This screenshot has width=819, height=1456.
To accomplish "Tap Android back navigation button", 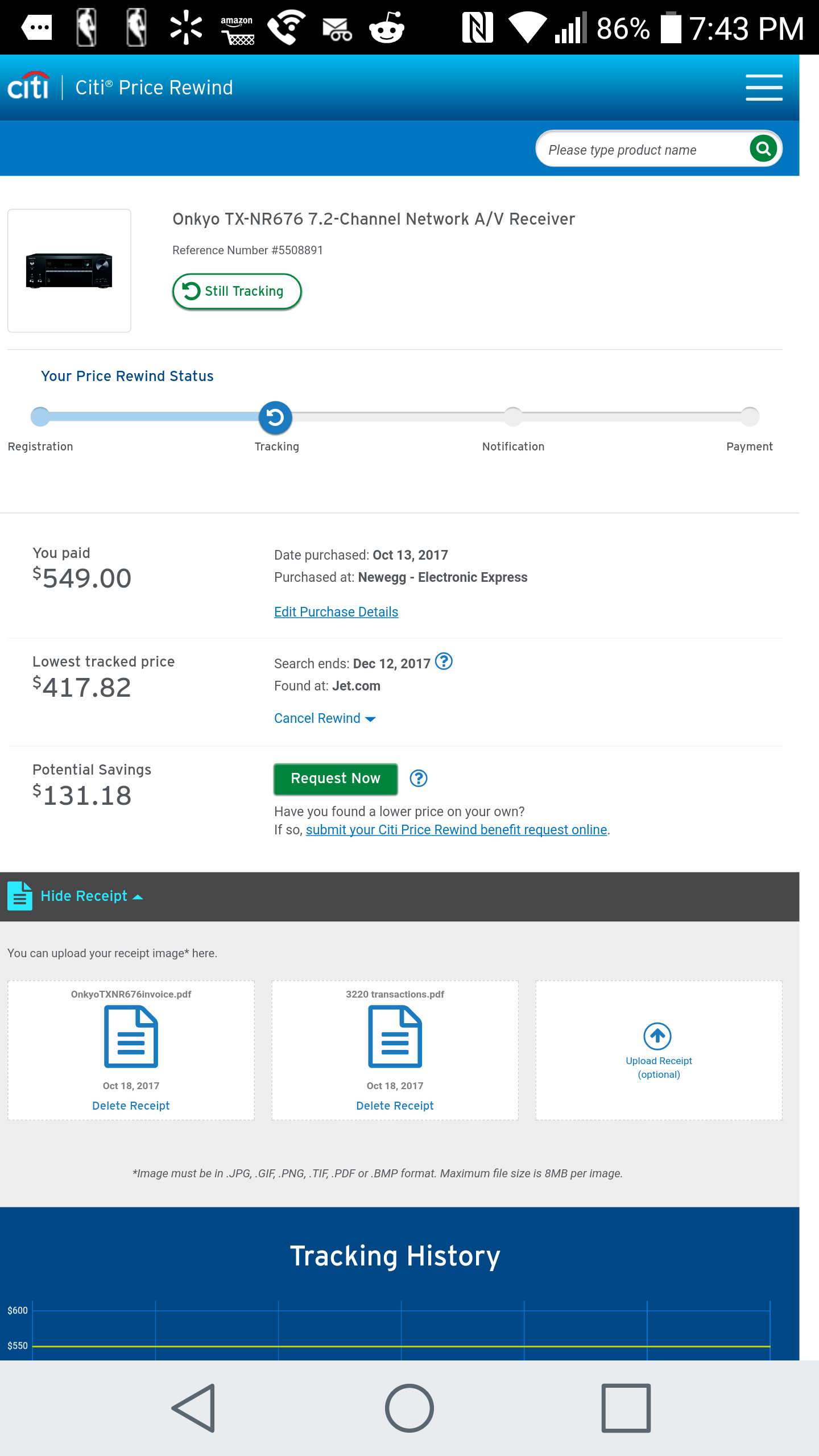I will coord(194,1408).
